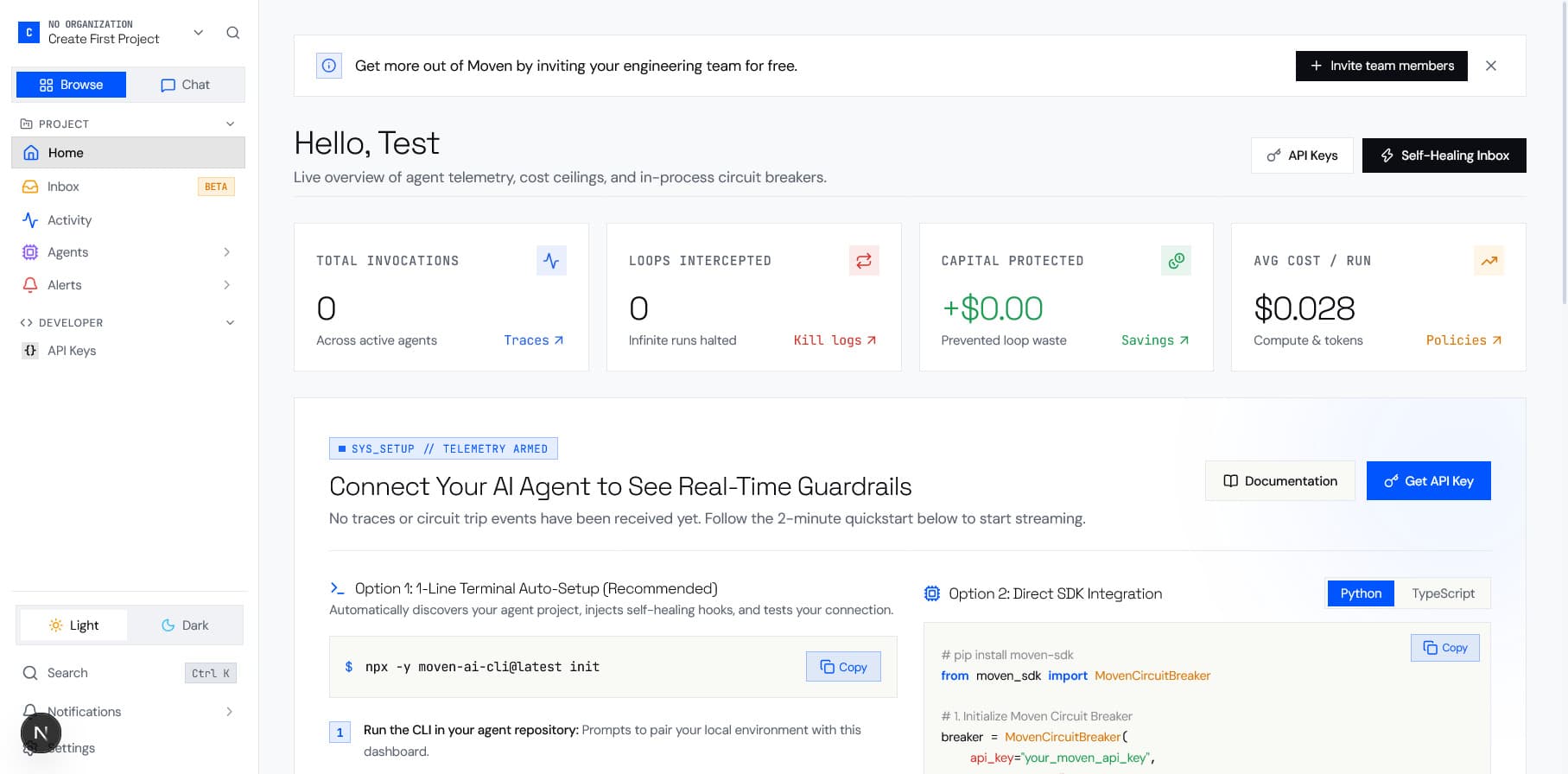Open Notifications in sidebar
1568x774 pixels.
(x=128, y=712)
